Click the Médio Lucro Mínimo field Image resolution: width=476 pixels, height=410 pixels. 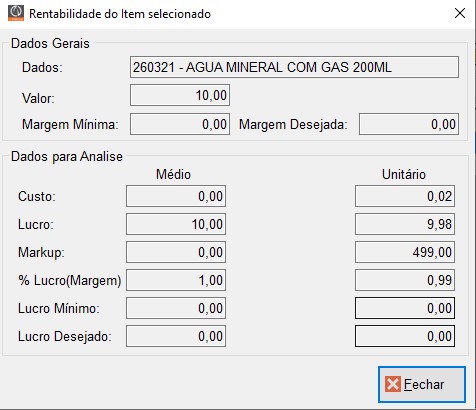tap(176, 308)
